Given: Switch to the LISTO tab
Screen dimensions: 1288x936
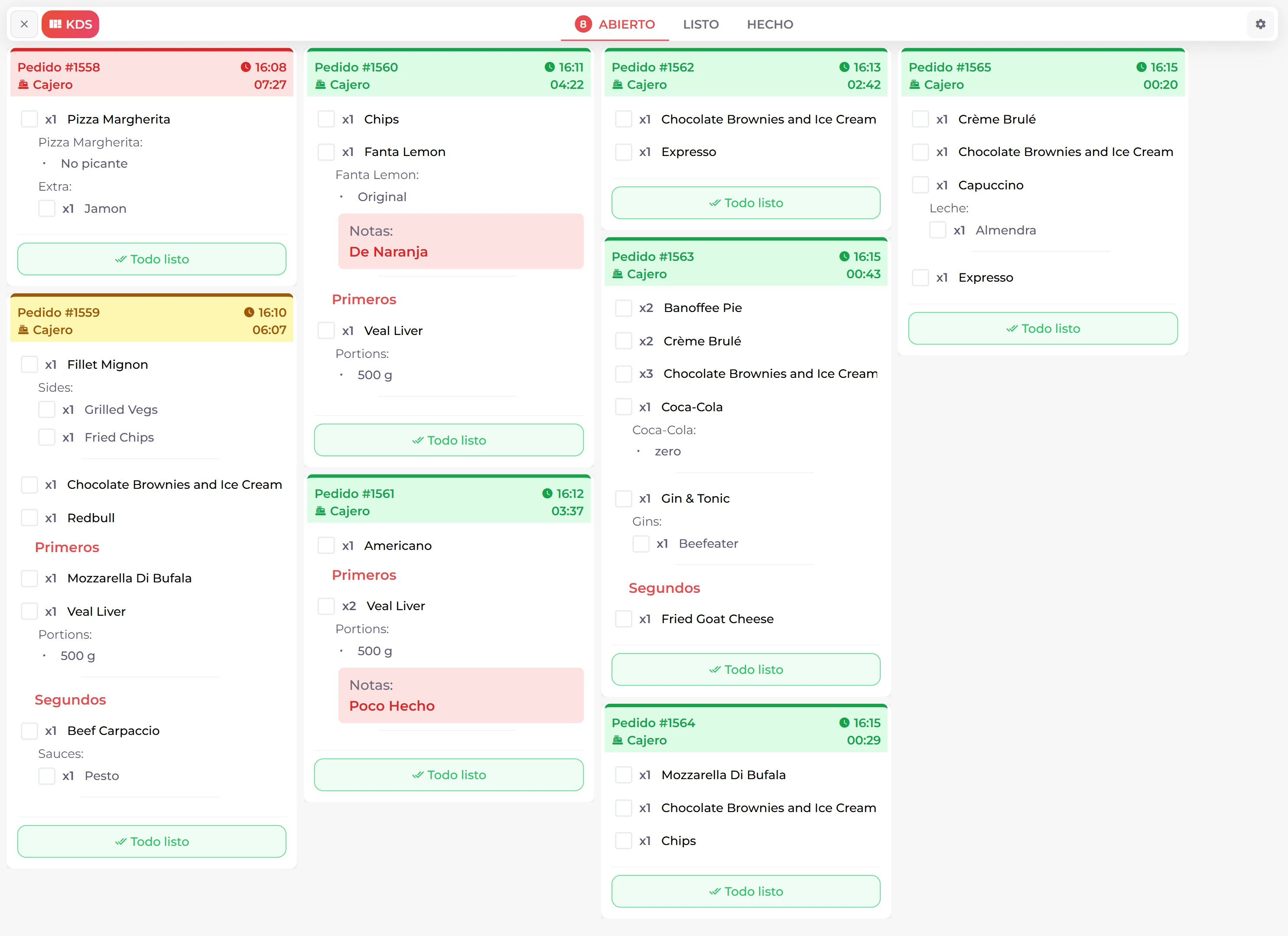Looking at the screenshot, I should pyautogui.click(x=701, y=24).
